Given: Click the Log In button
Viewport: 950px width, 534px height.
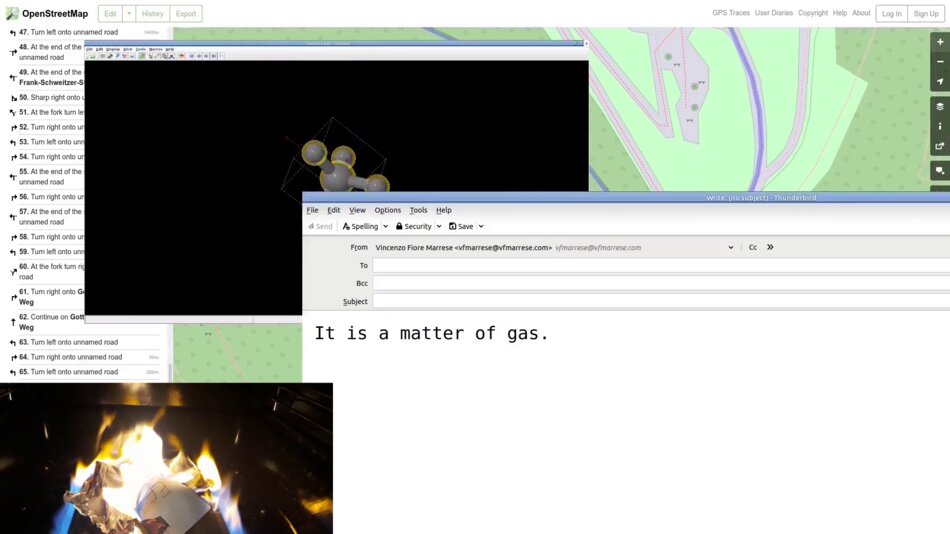Looking at the screenshot, I should (x=891, y=13).
